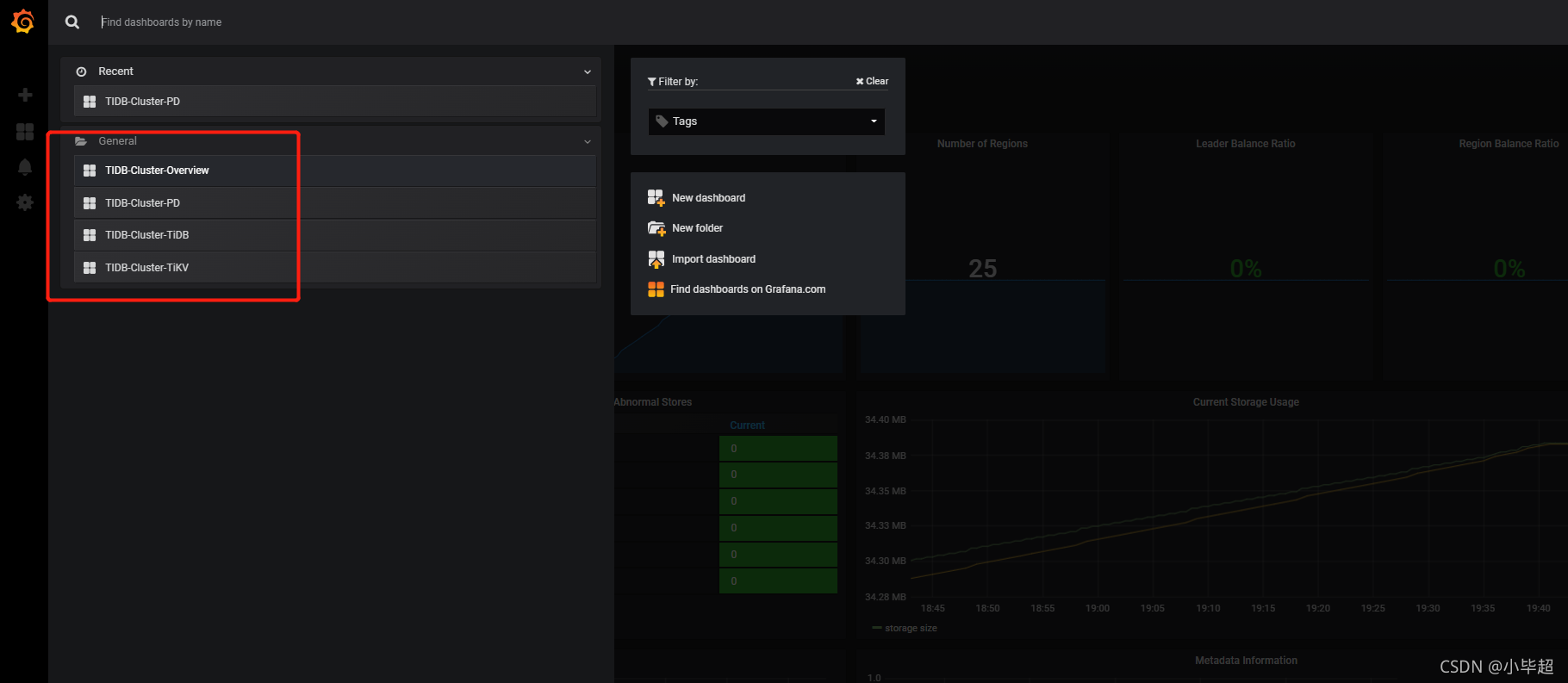Toggle the storage size legend entry

click(x=911, y=628)
